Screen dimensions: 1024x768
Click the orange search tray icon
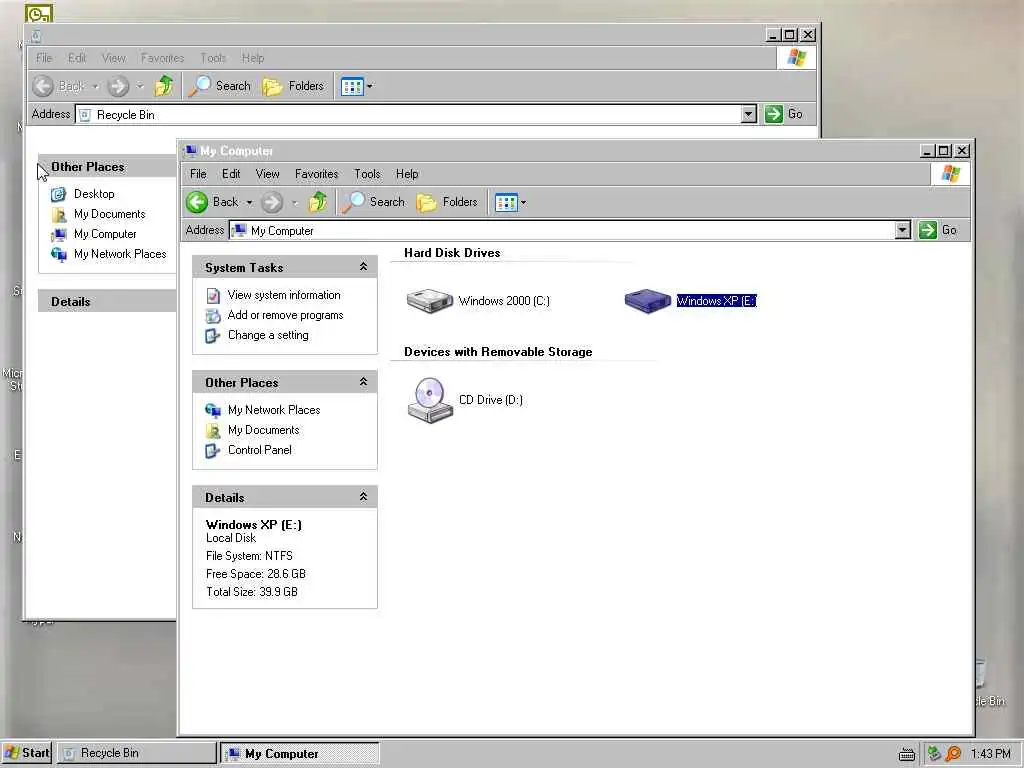click(x=953, y=754)
